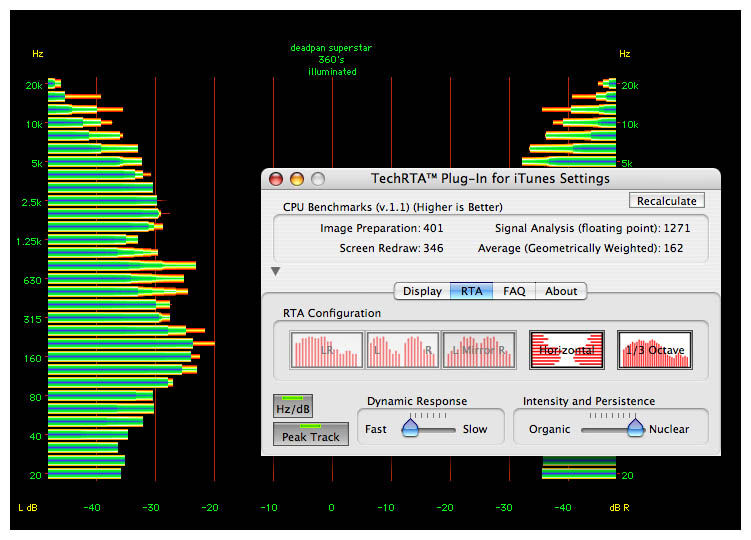Collapse the CPU Benchmarks disclosure triangle
Viewport: 751px width, 540px height.
(x=275, y=272)
